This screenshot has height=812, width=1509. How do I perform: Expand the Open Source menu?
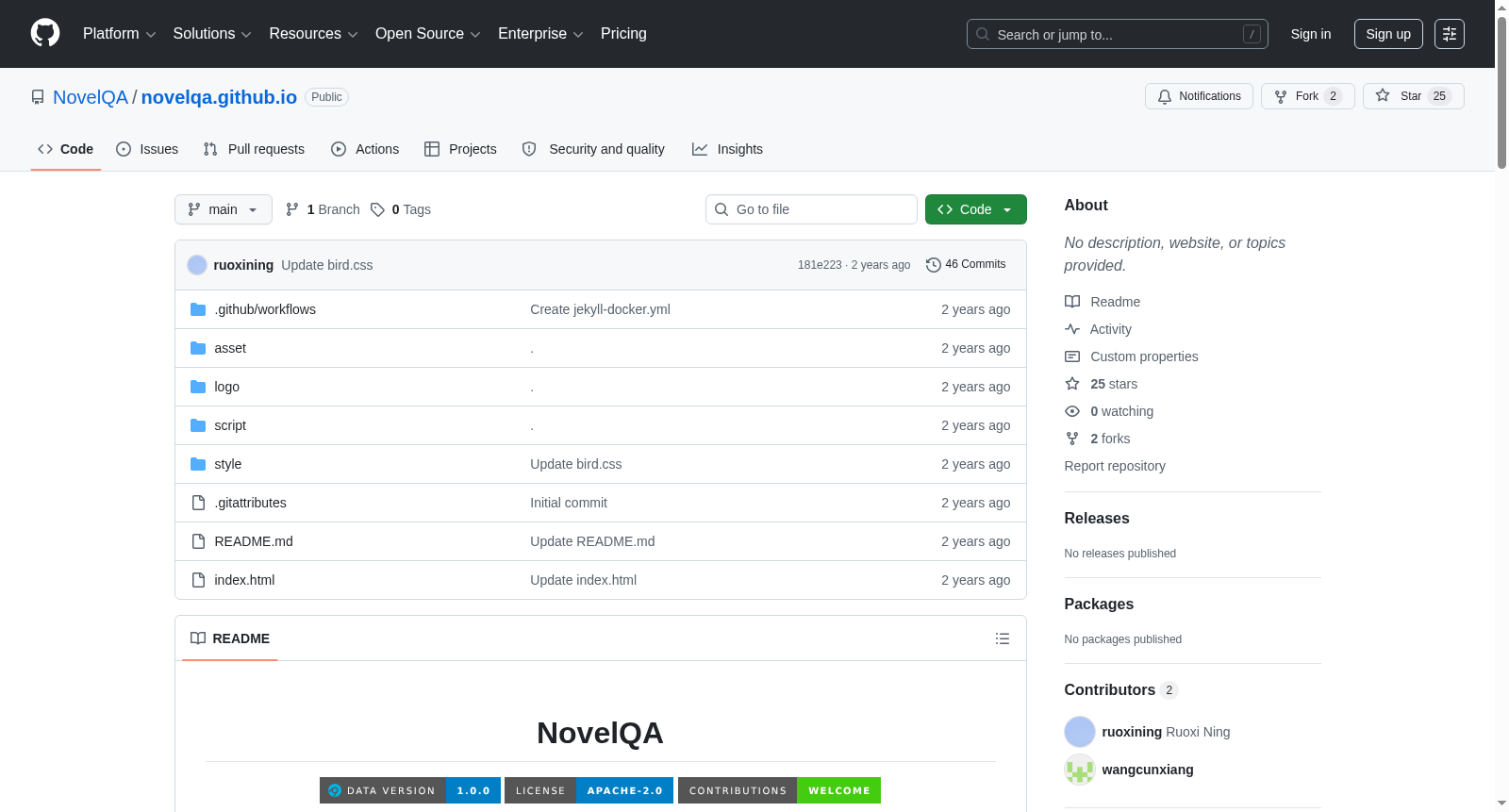tap(427, 34)
